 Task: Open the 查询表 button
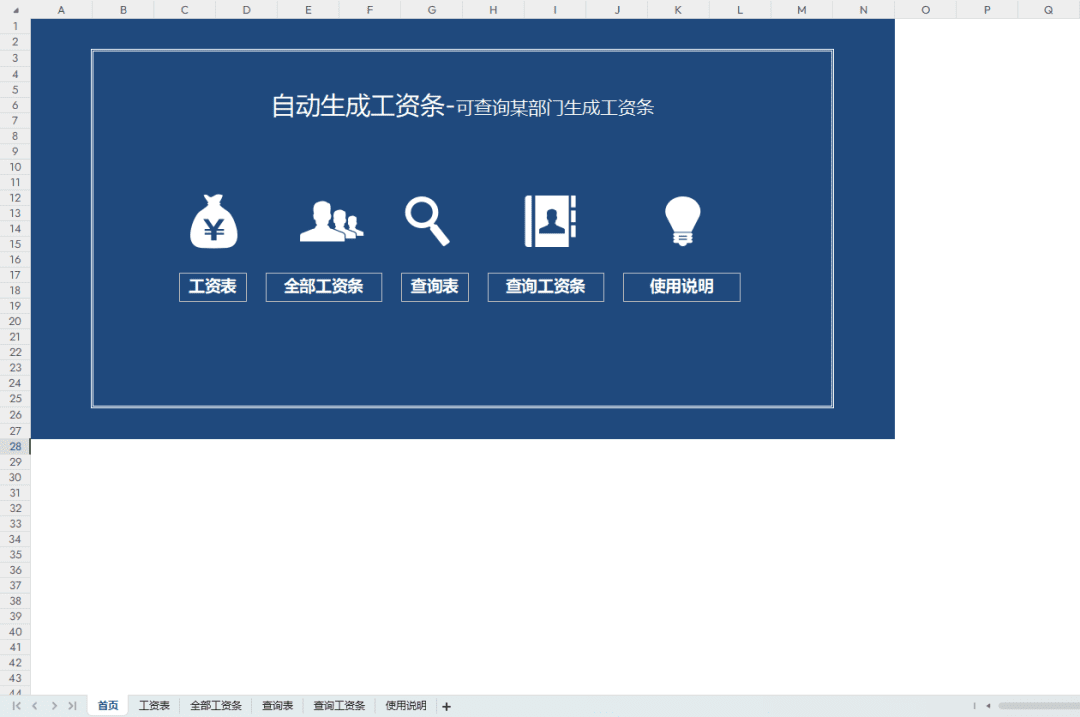[435, 287]
